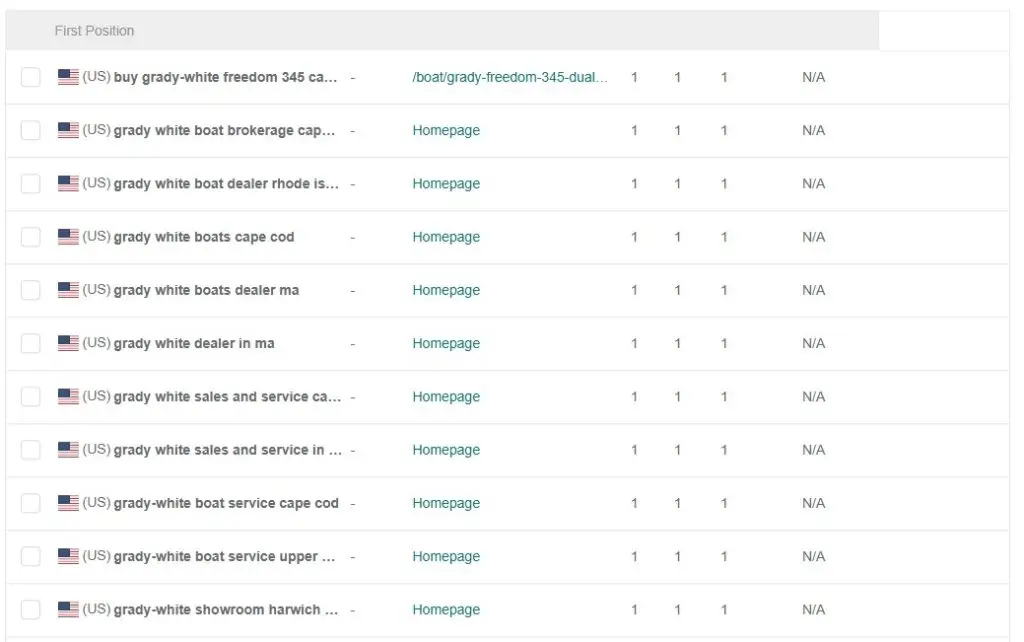1024x642 pixels.
Task: Click US flag icon for grady white boats cape cod
Action: [68, 236]
